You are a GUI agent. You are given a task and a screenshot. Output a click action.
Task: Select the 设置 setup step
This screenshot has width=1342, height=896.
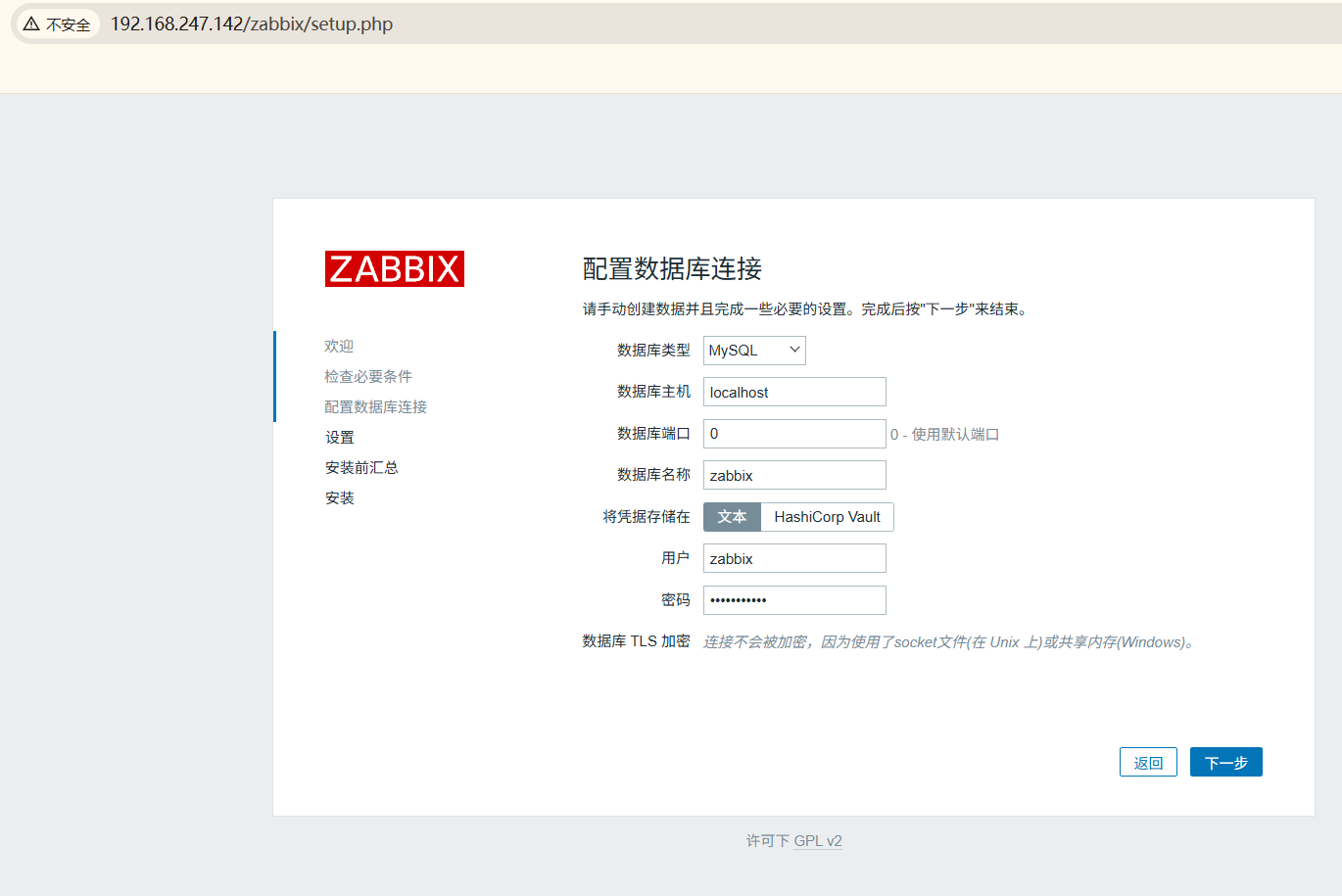click(340, 438)
